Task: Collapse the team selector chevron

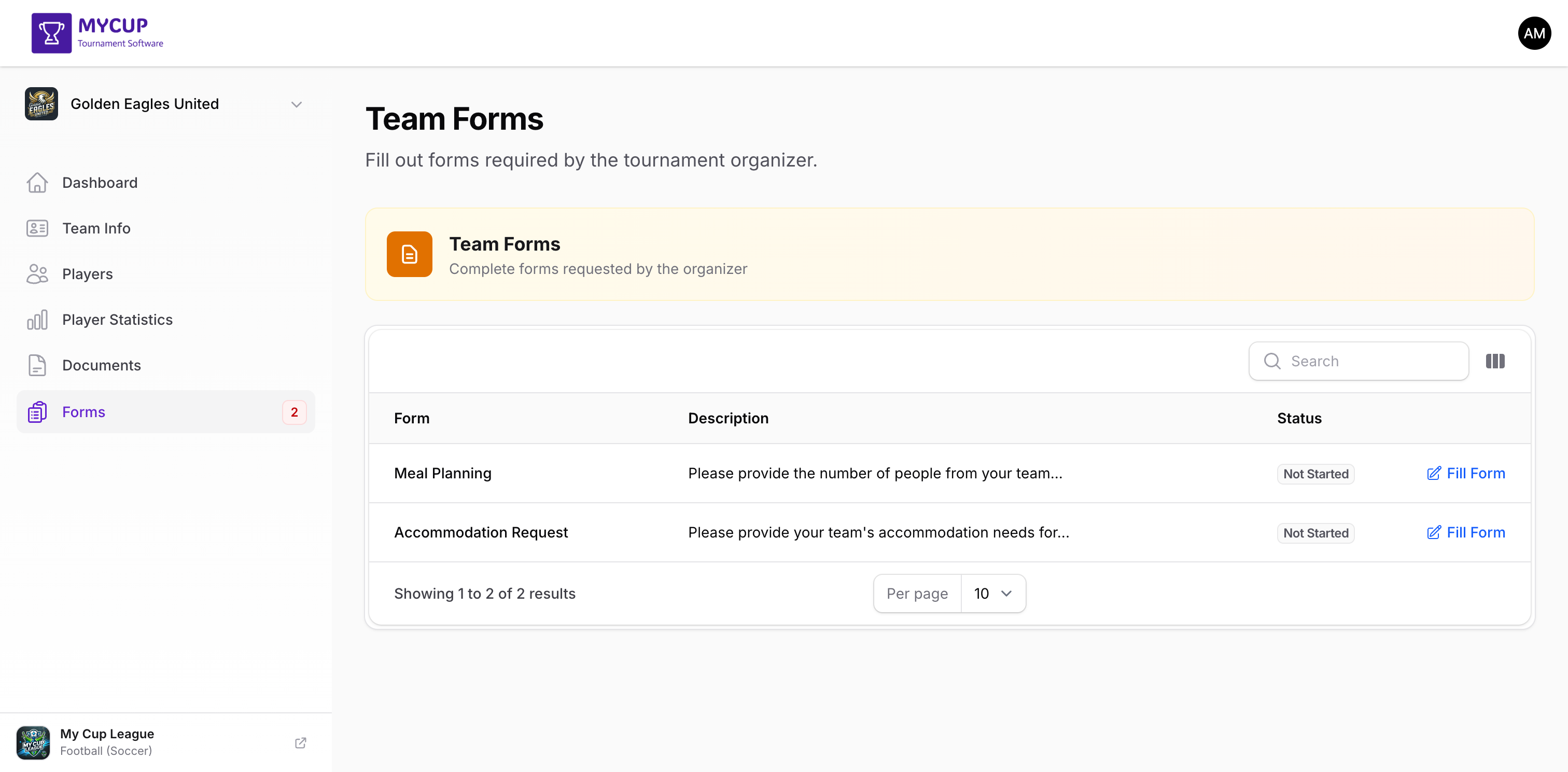Action: tap(297, 104)
